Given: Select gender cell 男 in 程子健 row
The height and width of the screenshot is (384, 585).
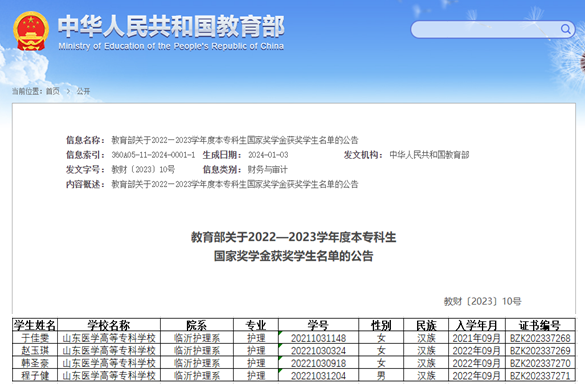Looking at the screenshot, I should (381, 375).
